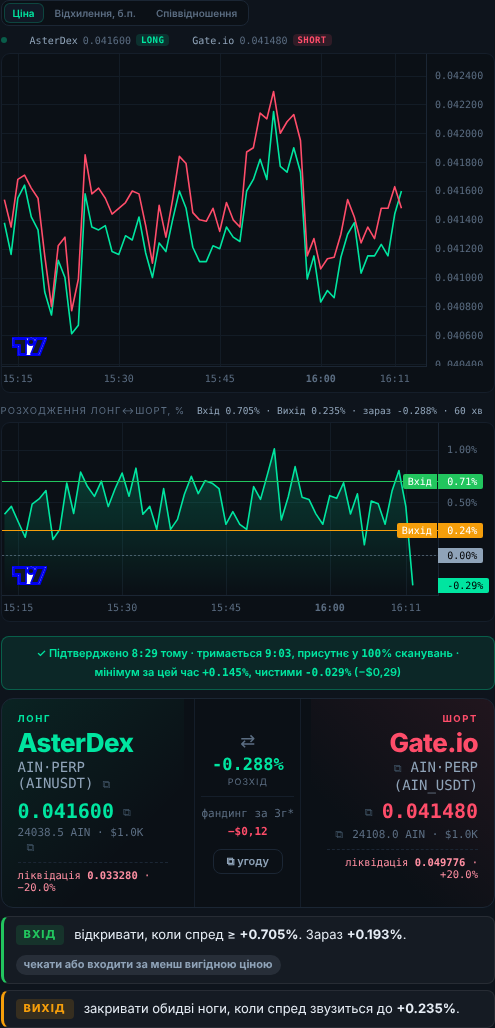Image resolution: width=495 pixels, height=1028 pixels.
Task: Click the ШОРТ heading of Gate.io card
Action: click(462, 719)
